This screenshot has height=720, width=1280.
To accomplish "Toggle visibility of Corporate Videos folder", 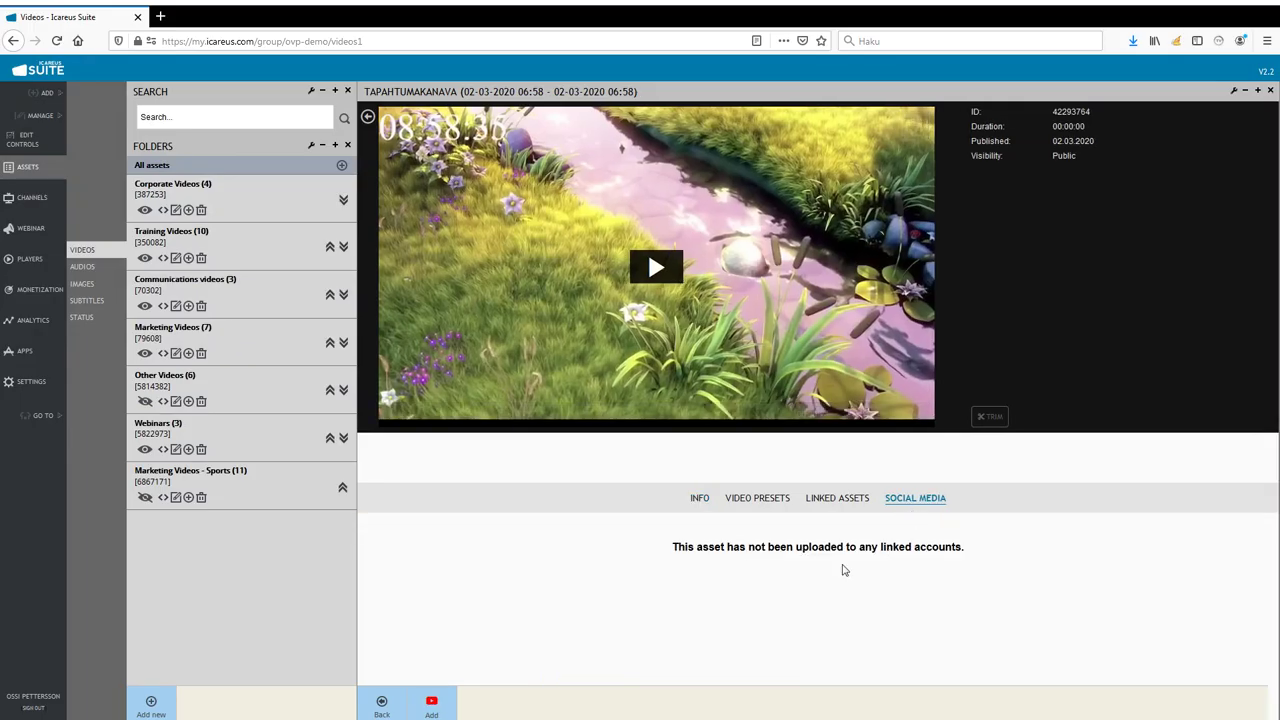I will (145, 210).
